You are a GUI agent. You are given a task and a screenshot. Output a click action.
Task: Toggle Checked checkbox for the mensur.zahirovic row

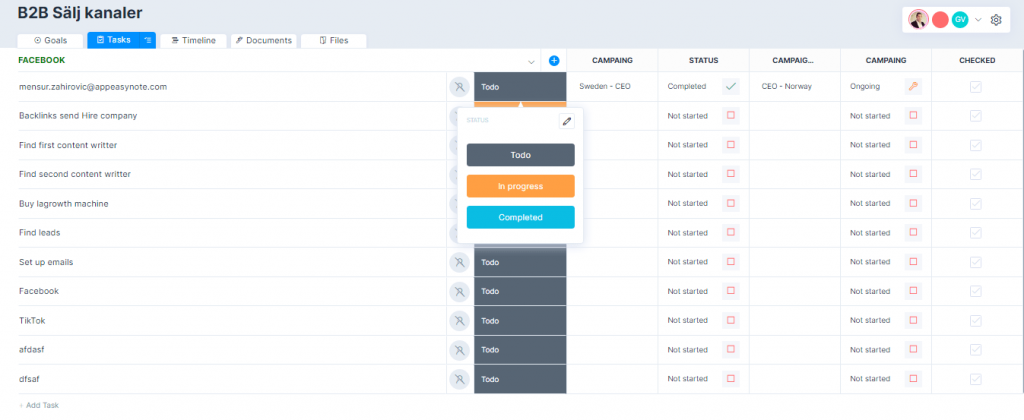pyautogui.click(x=976, y=86)
